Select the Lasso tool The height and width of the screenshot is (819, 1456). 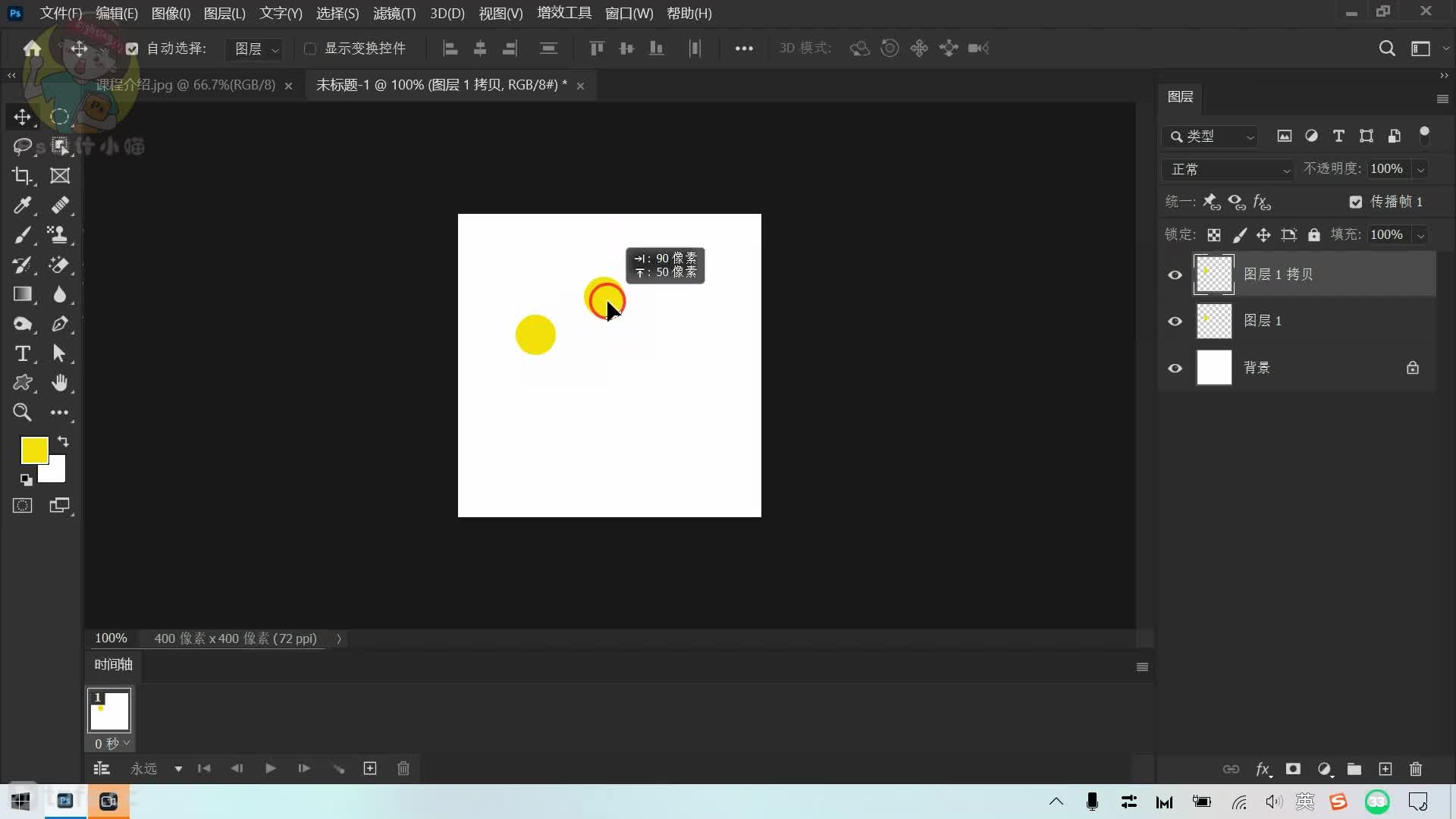22,146
